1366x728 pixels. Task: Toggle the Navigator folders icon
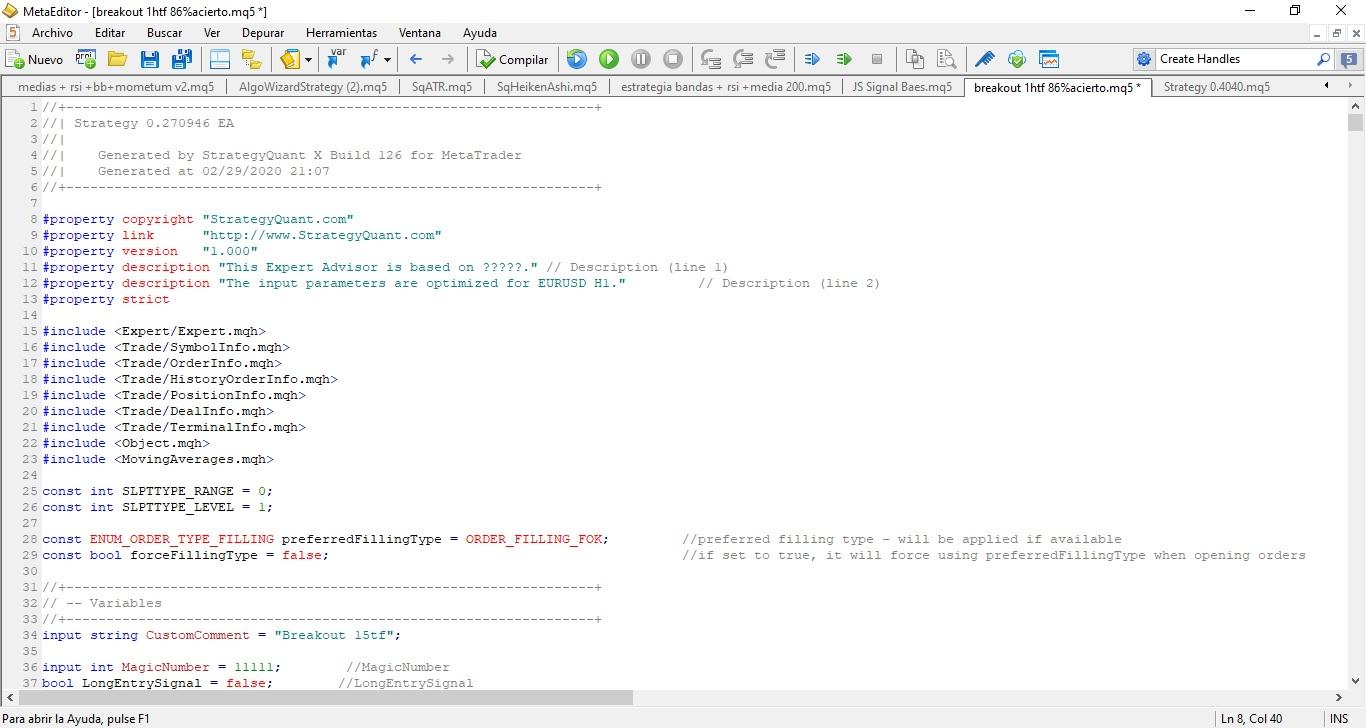click(251, 59)
